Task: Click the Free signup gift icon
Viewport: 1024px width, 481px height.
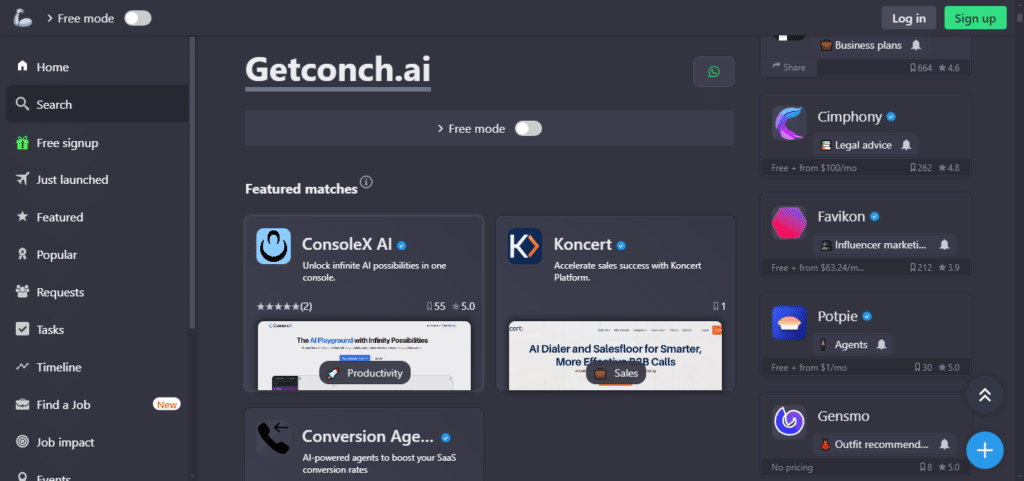Action: pos(23,142)
